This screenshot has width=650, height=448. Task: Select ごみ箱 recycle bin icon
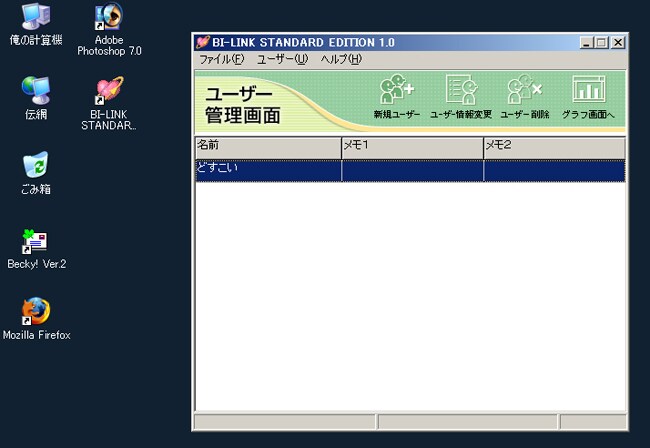click(x=36, y=173)
